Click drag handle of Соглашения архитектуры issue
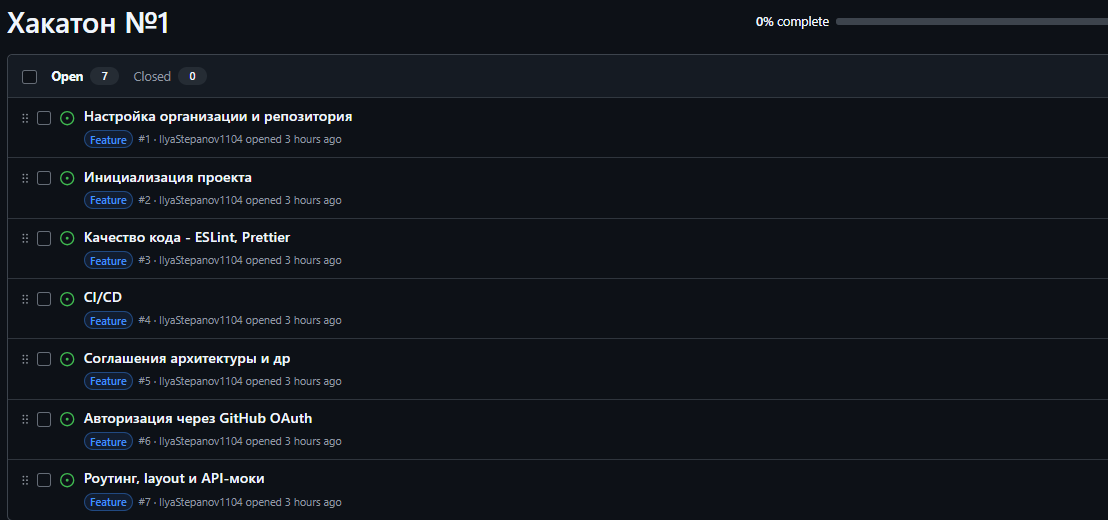The image size is (1108, 520). pos(25,359)
